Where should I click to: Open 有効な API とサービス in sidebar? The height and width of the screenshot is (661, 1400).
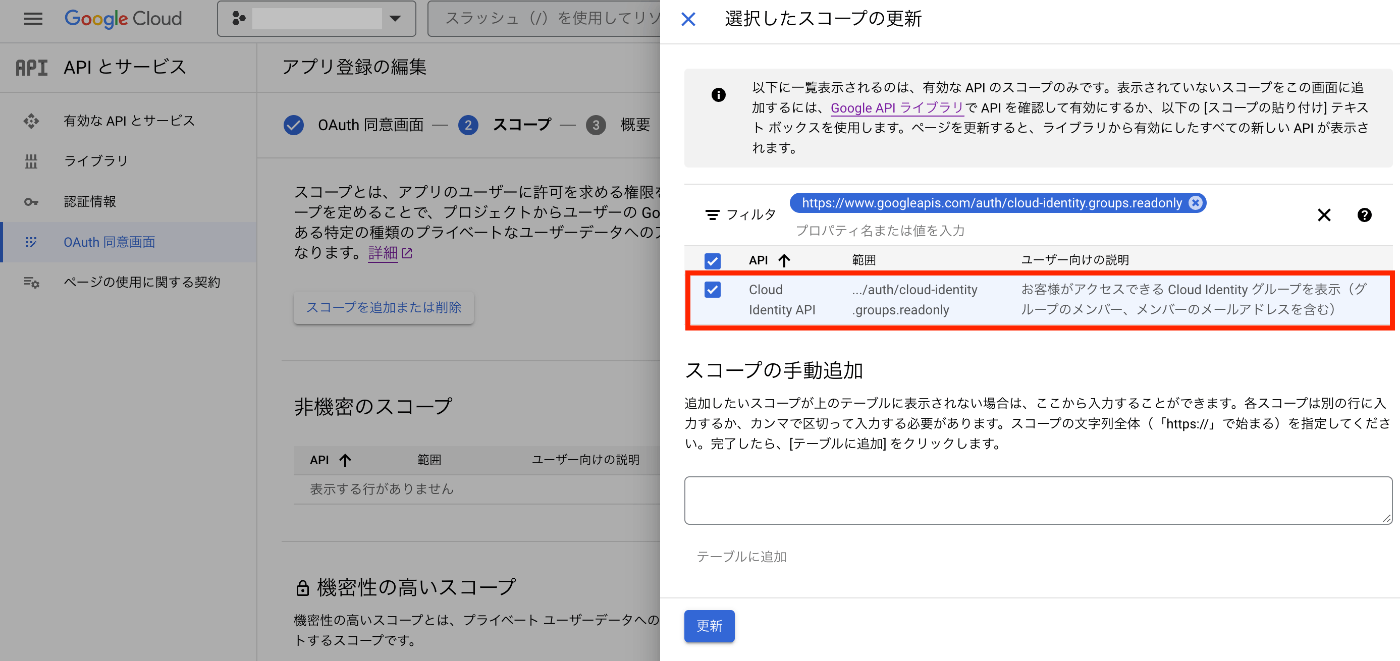click(129, 121)
